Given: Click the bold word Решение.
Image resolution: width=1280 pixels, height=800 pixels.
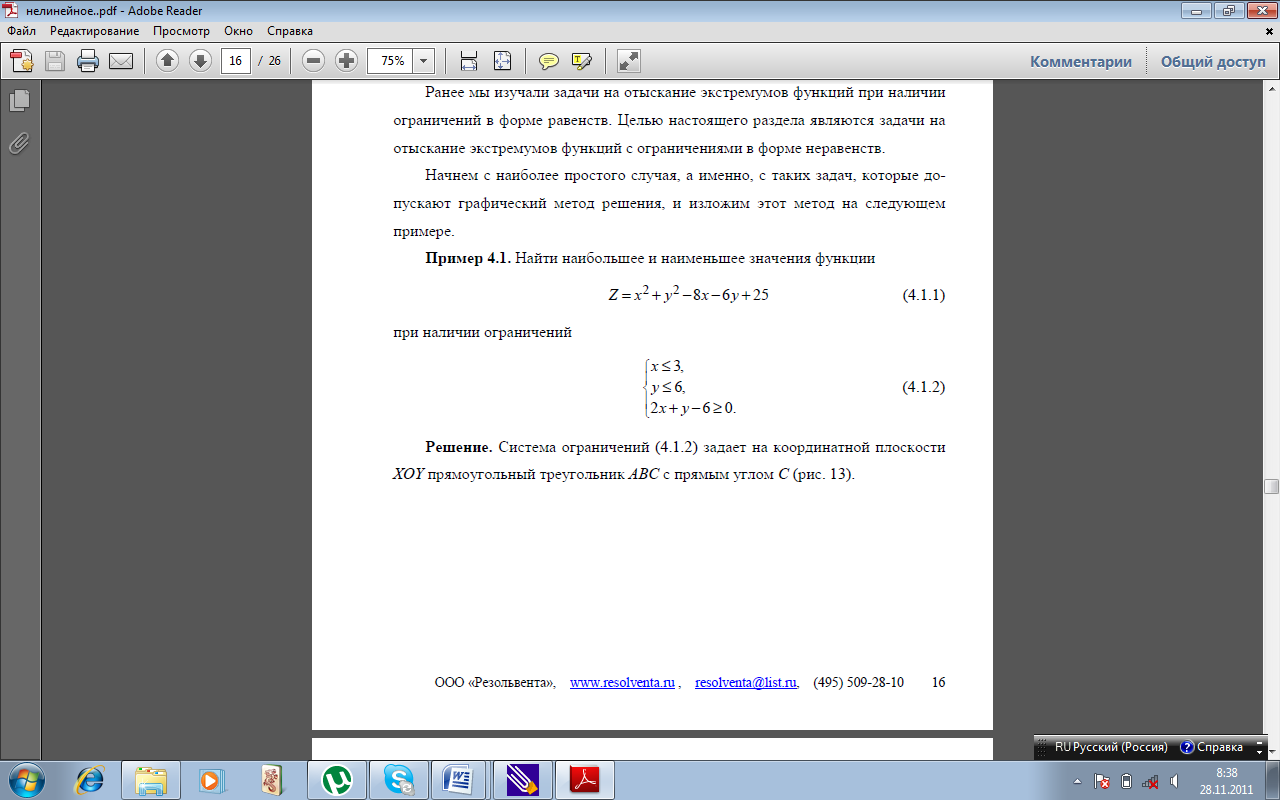Looking at the screenshot, I should (x=459, y=447).
